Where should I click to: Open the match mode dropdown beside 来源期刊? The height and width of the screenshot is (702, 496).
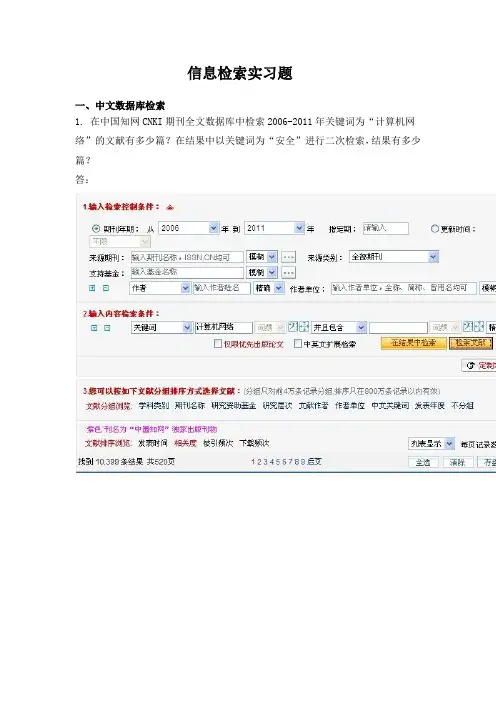[262, 257]
